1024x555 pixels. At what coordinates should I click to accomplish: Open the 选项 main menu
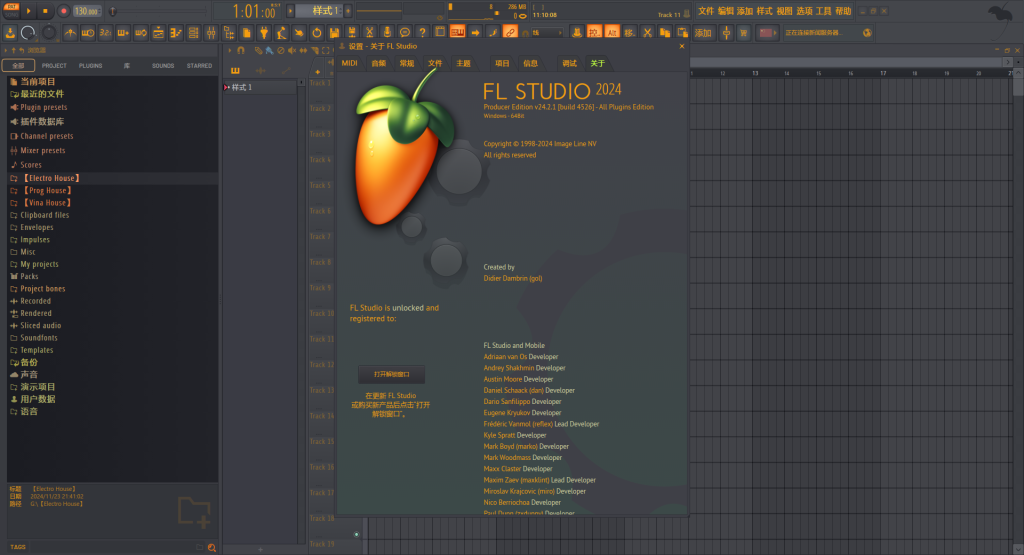(x=804, y=11)
